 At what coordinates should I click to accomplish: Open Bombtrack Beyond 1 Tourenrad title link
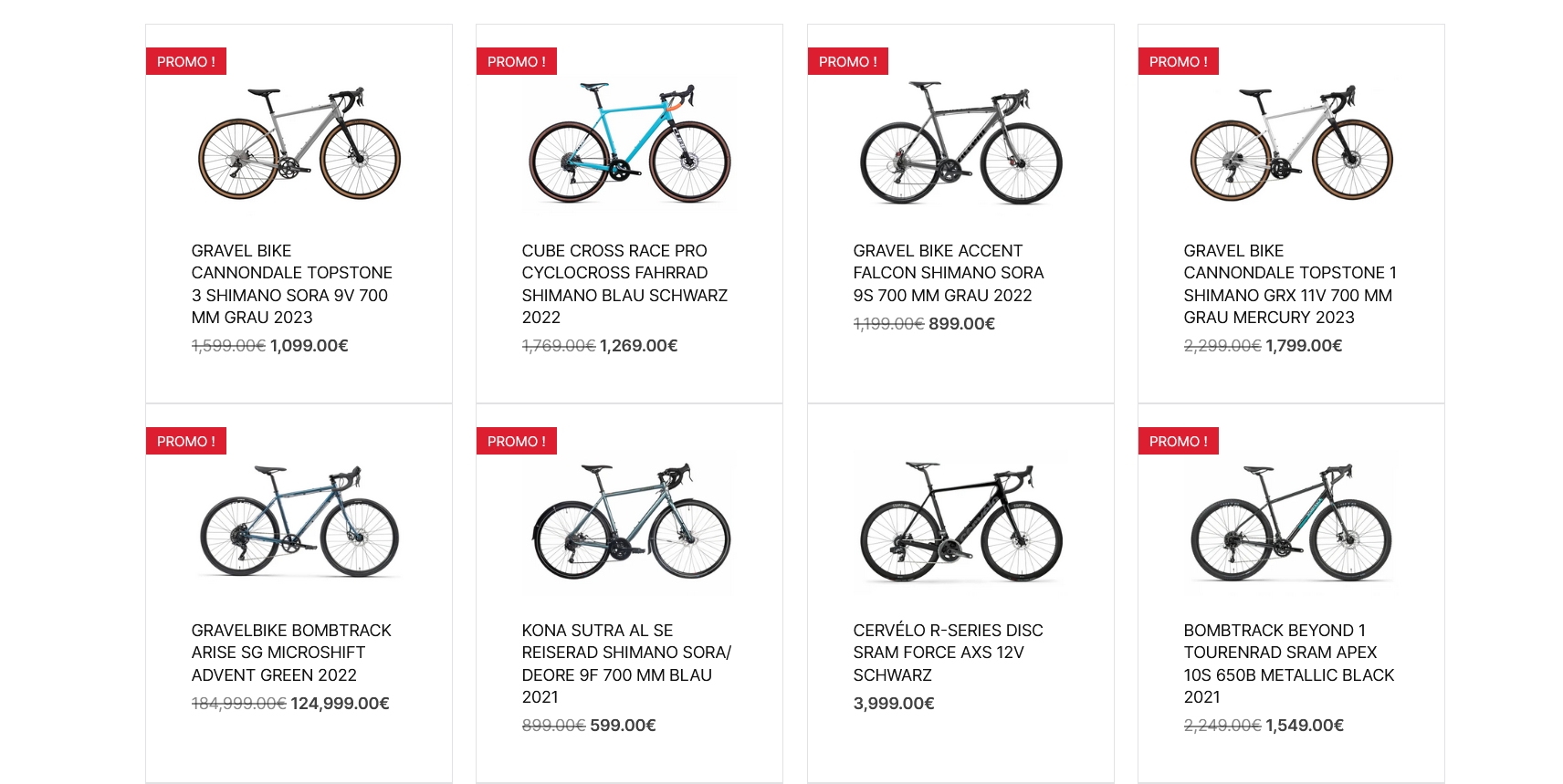(x=1289, y=664)
